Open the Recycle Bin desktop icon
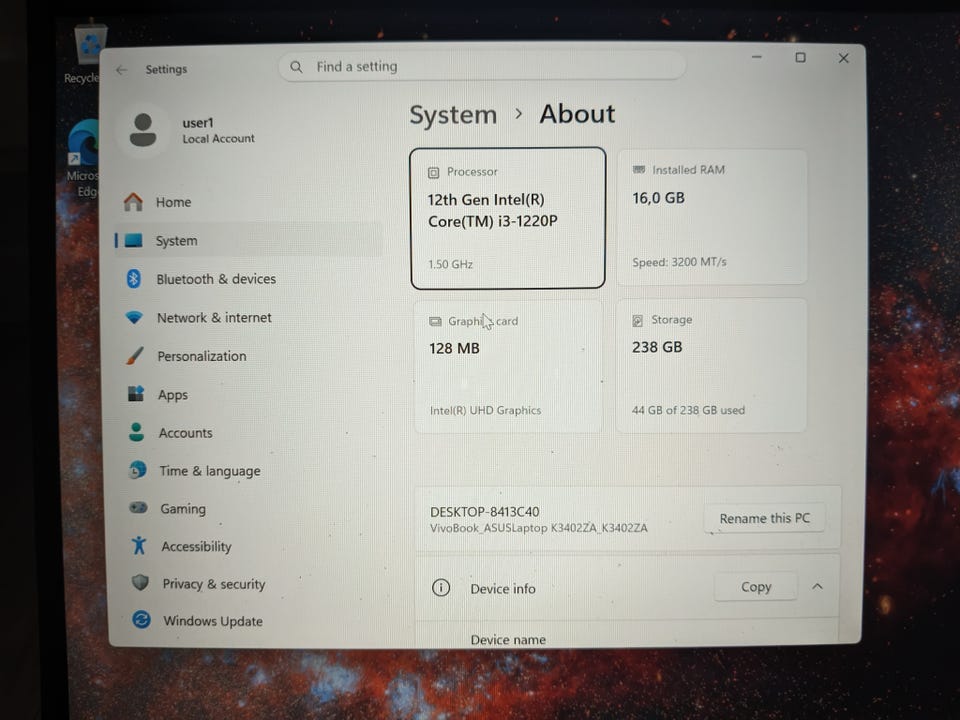This screenshot has width=960, height=720. (90, 54)
